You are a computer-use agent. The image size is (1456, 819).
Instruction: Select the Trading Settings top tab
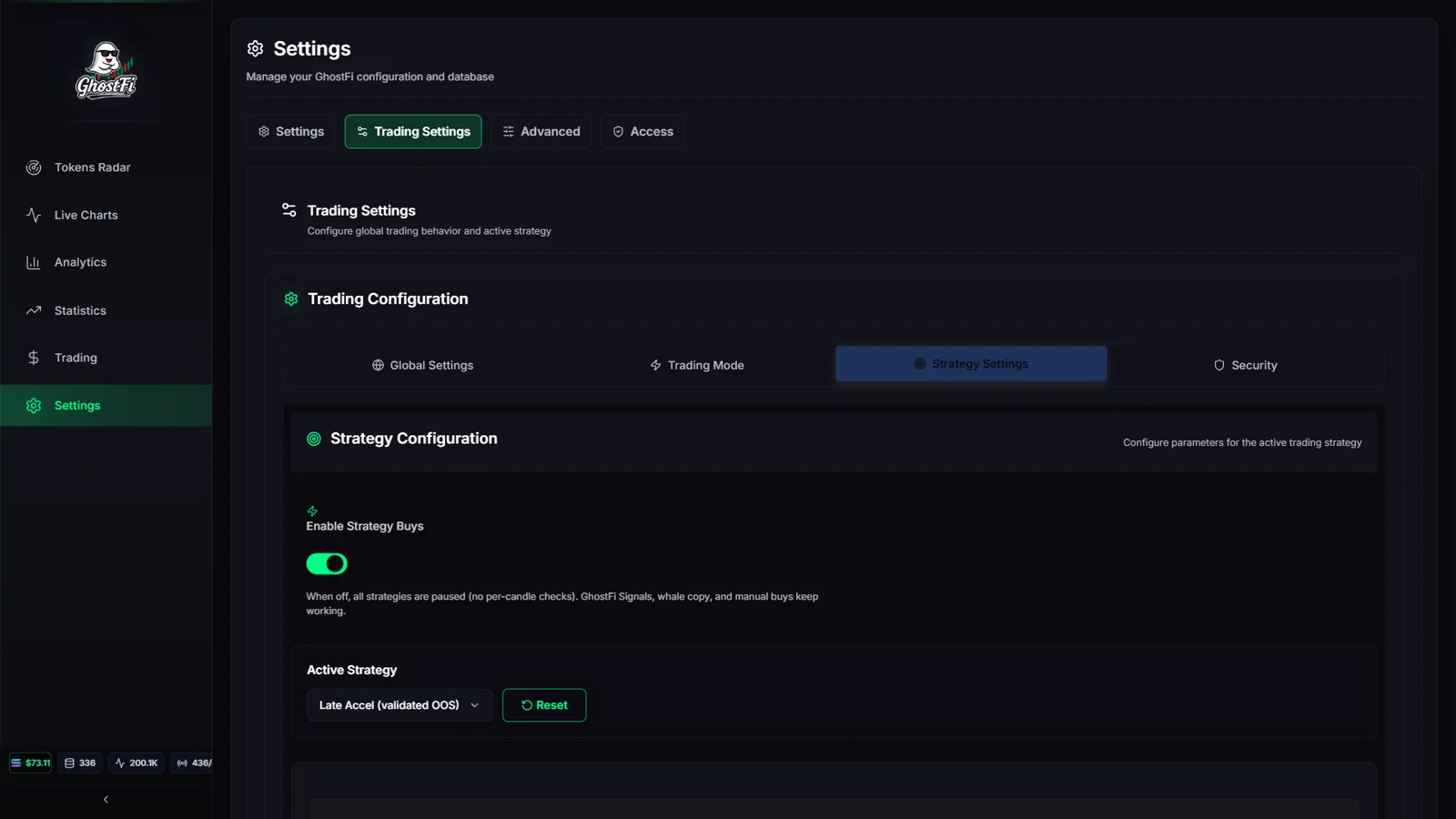(x=413, y=132)
